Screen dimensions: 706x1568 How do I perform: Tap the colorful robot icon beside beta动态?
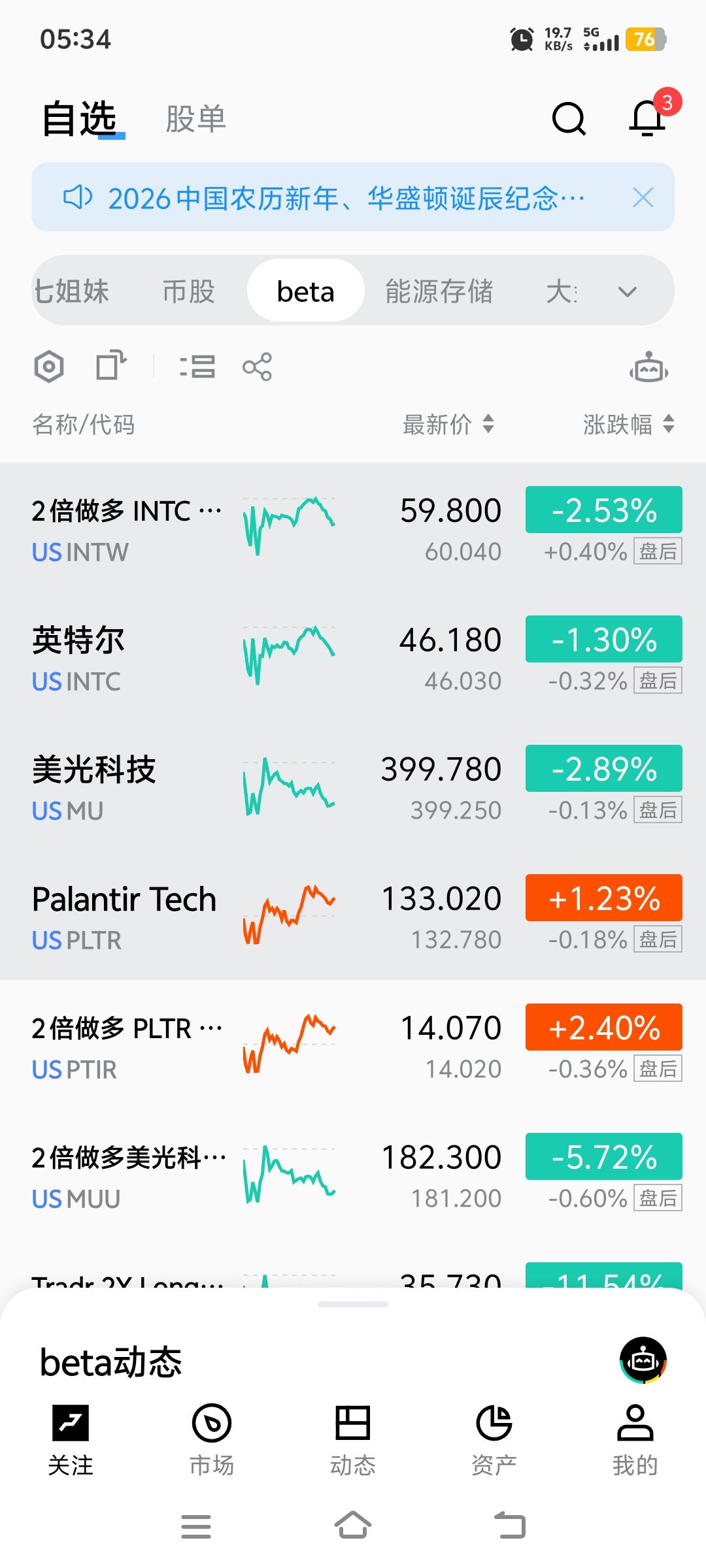(x=643, y=1360)
